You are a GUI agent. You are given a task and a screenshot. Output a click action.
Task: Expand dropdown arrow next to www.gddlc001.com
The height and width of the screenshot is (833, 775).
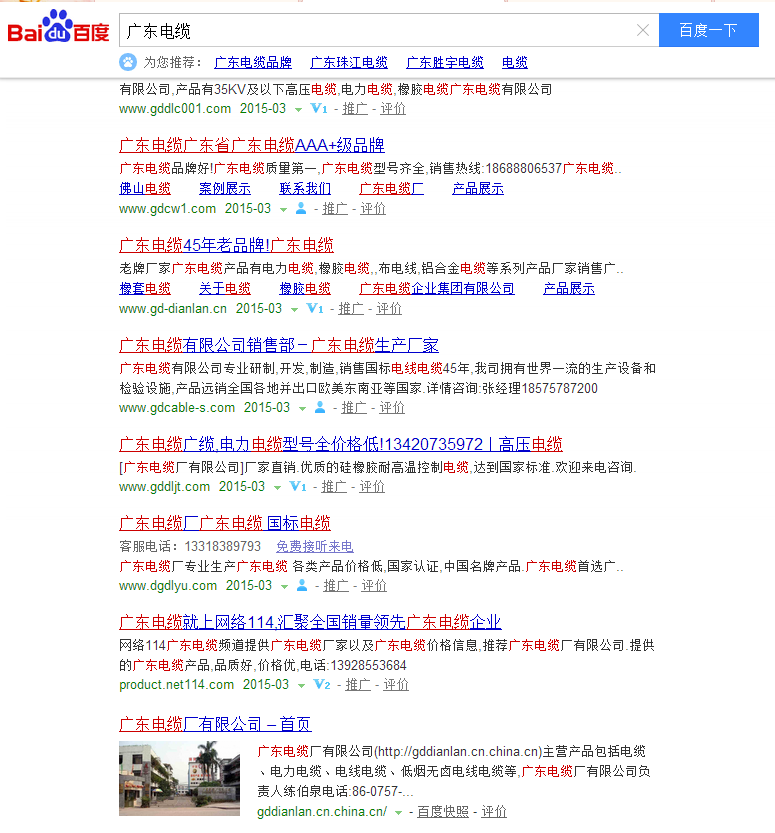[299, 109]
